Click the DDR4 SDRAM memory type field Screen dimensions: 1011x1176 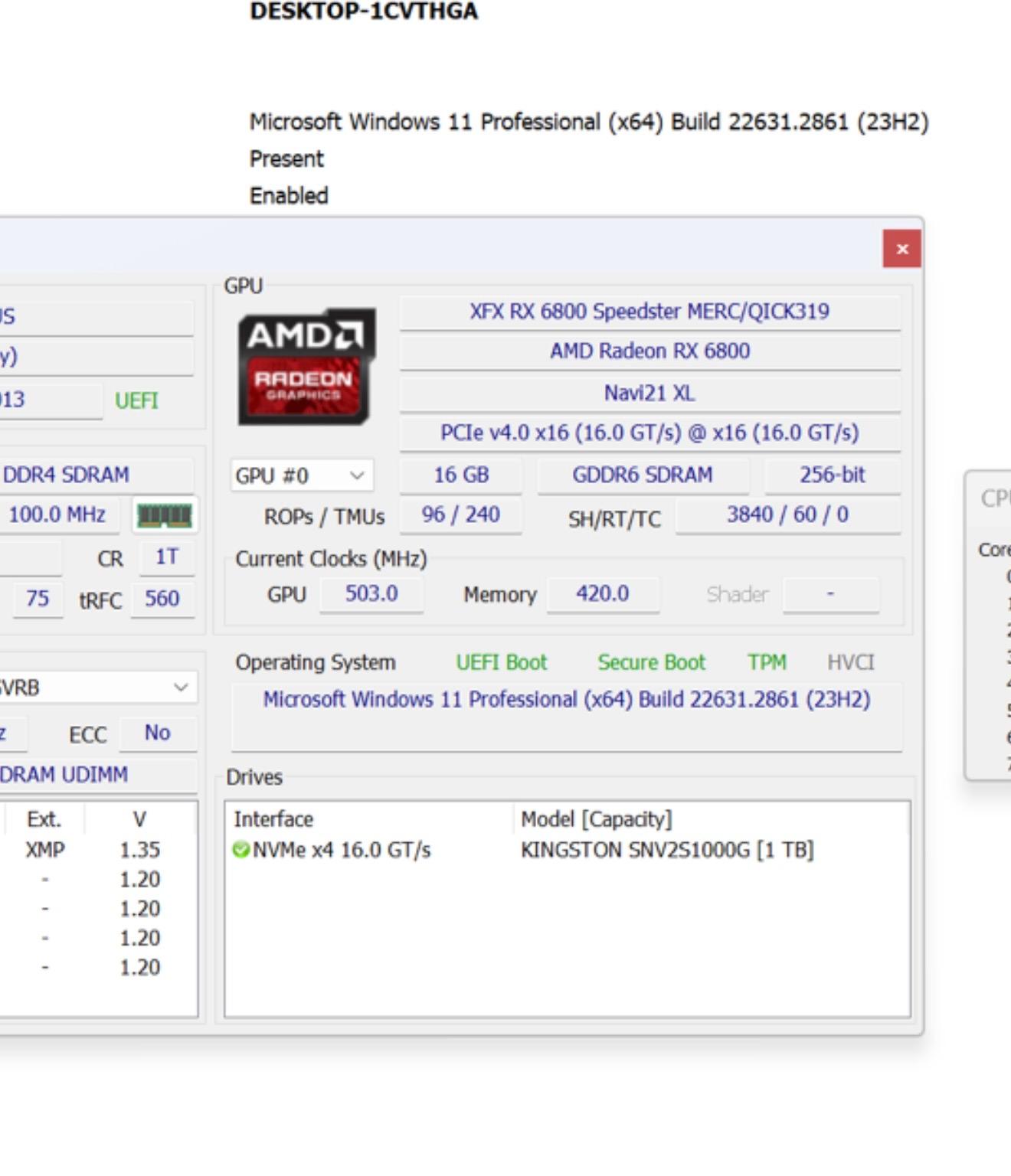97,475
